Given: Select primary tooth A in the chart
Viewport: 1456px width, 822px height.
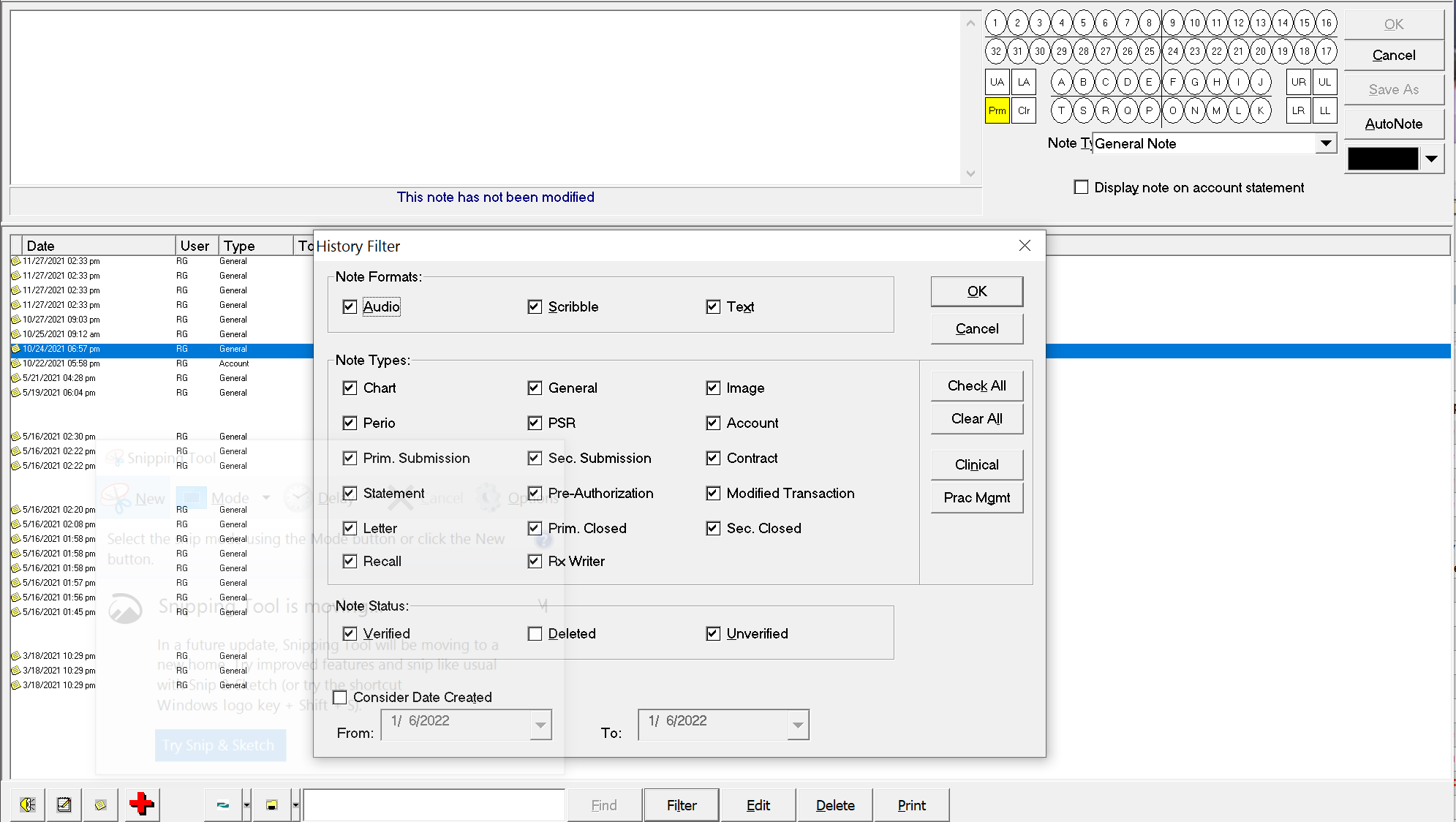Looking at the screenshot, I should click(1061, 82).
